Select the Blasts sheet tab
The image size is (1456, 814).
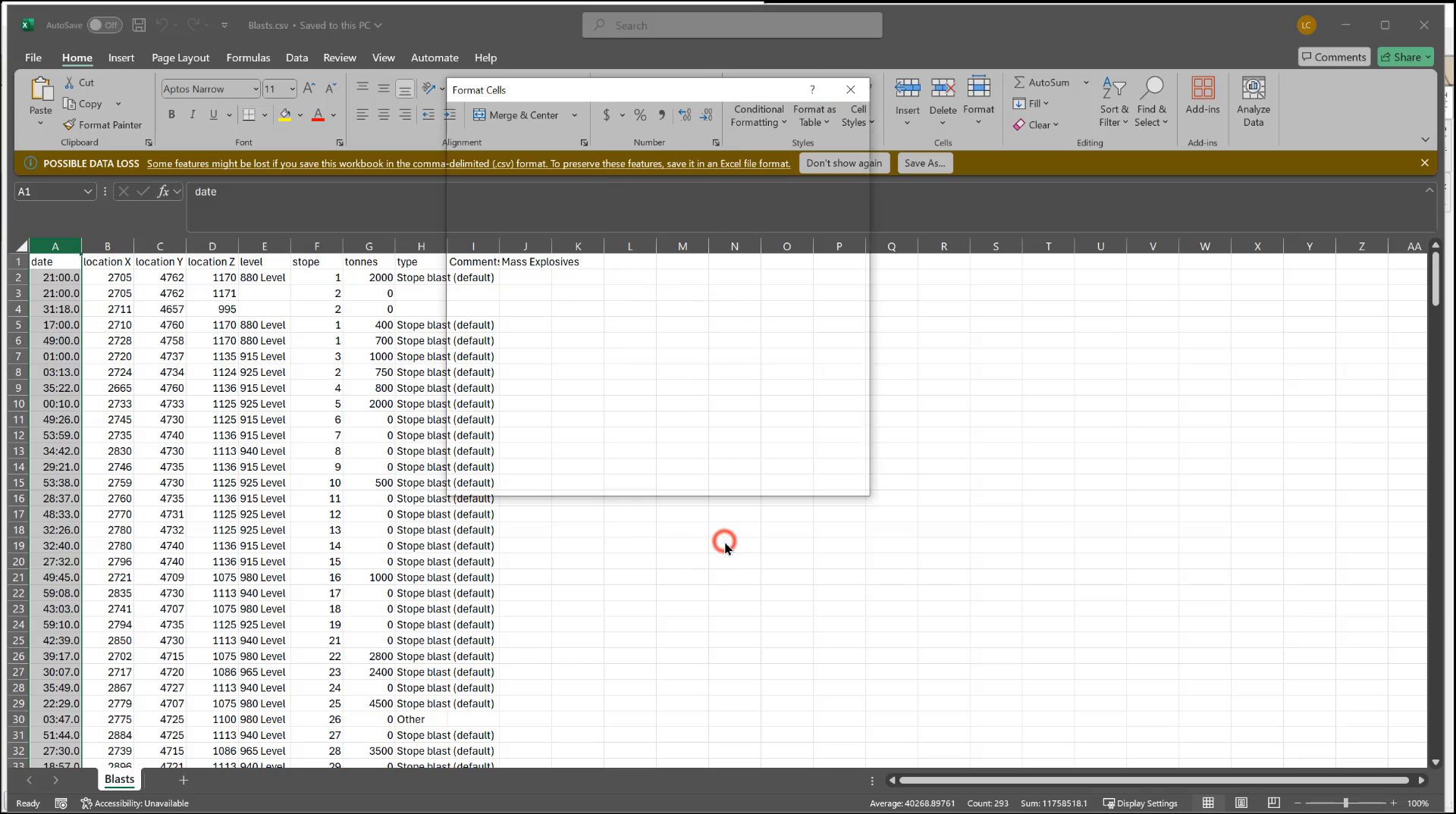click(x=119, y=779)
